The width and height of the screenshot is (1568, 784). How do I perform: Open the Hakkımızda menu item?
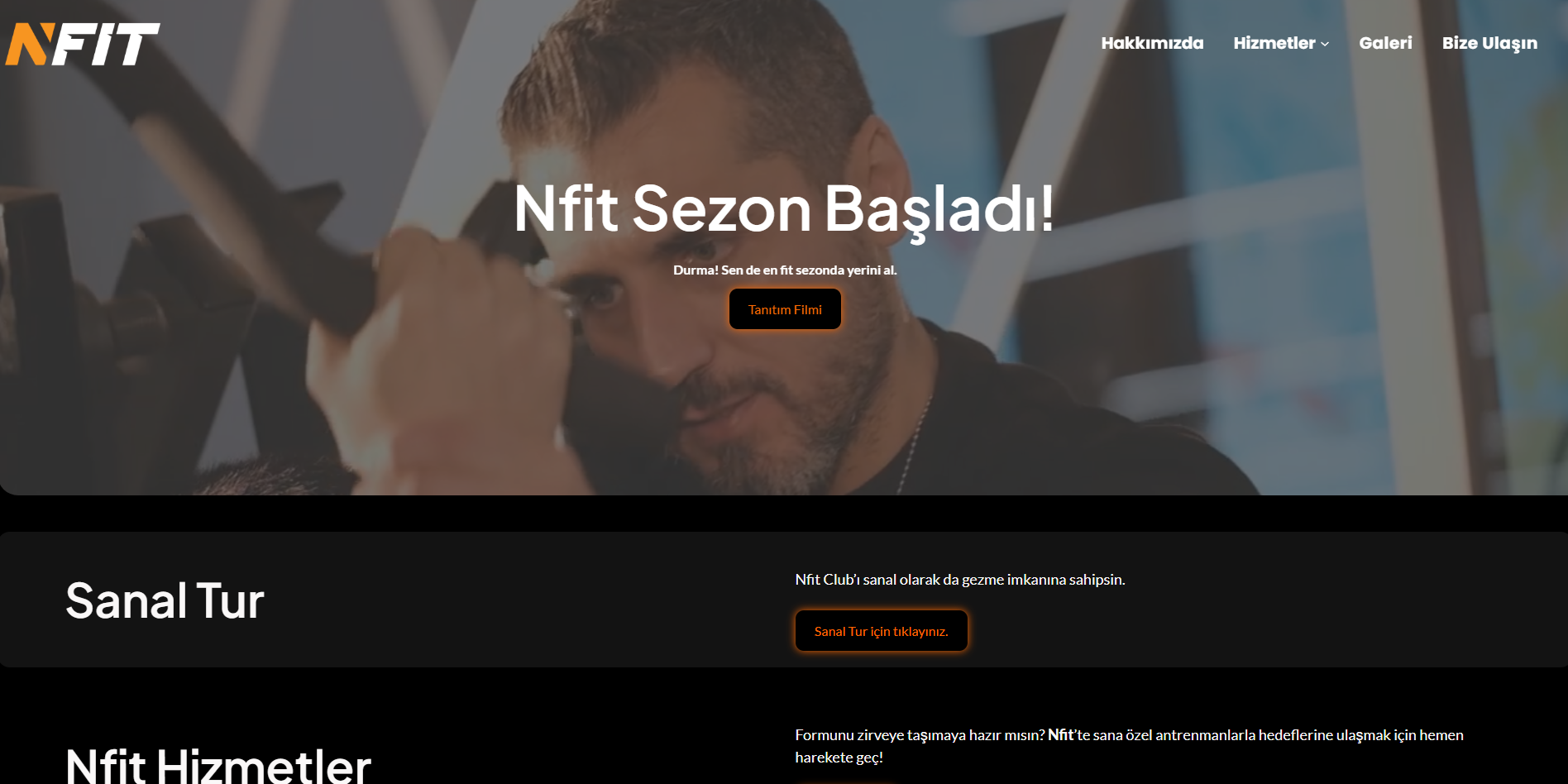(x=1152, y=43)
